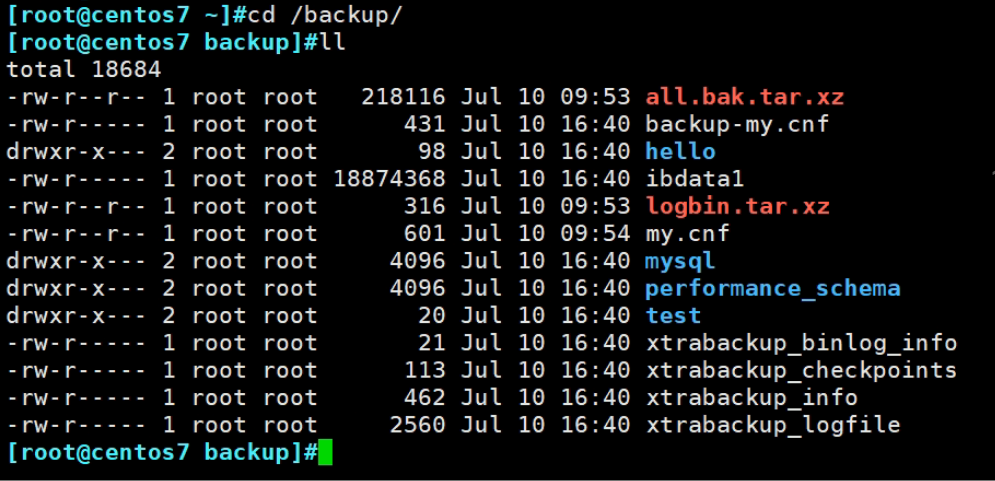This screenshot has height=481, width=995.
Task: Click the performance_schema directory name
Action: (x=772, y=289)
